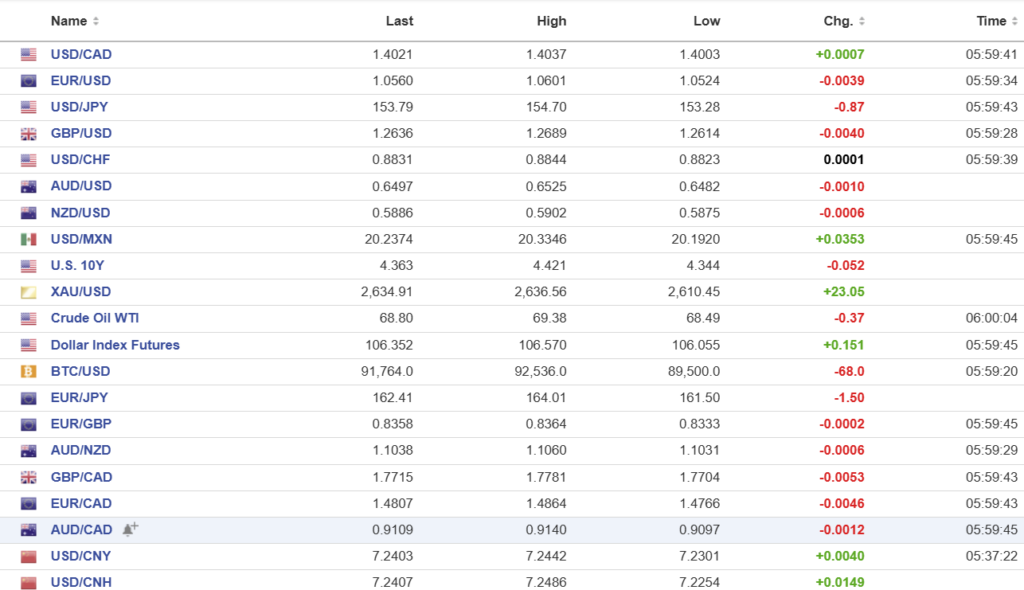Click the New Zealand flag beside NZD/USD
This screenshot has height=590, width=1024.
click(28, 213)
